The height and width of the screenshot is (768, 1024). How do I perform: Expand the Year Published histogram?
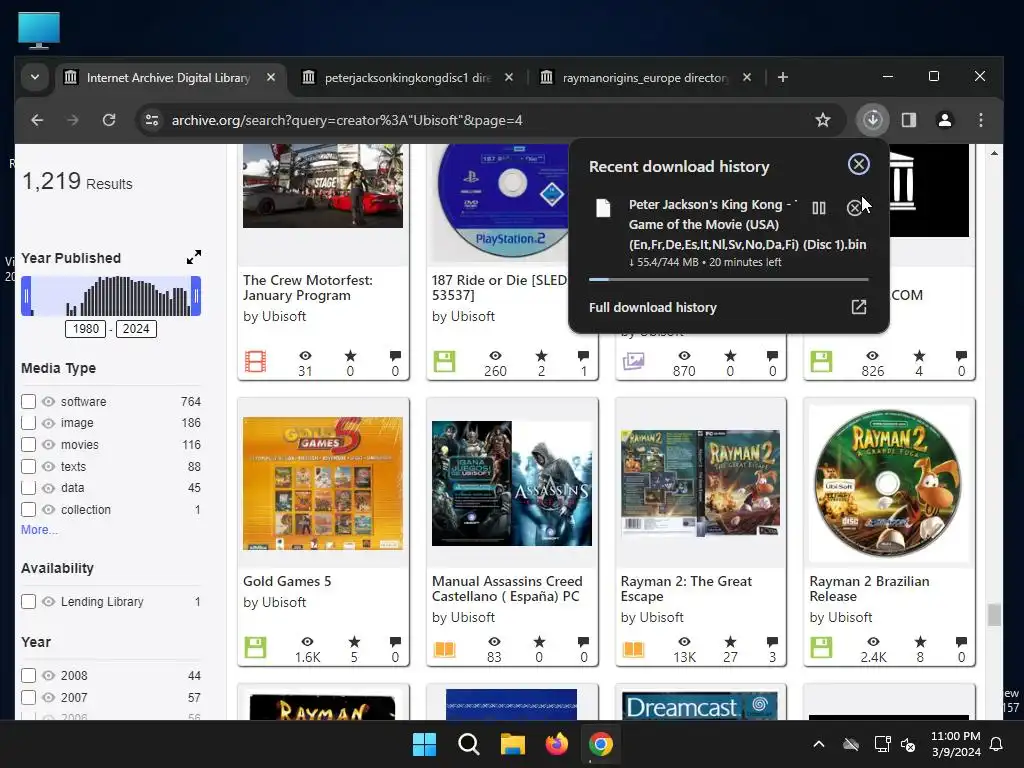point(193,257)
